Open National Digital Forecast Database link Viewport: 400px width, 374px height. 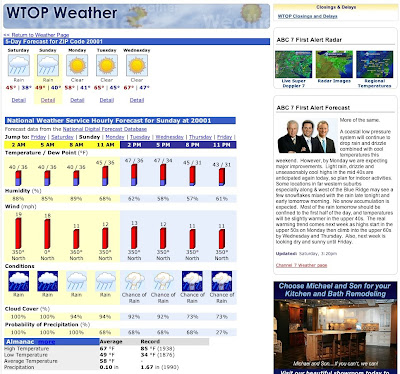click(105, 129)
